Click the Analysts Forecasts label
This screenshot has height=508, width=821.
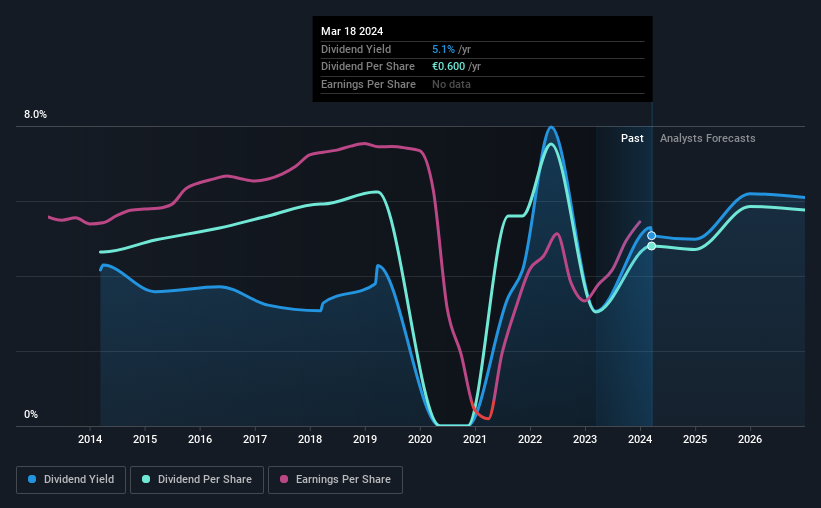pos(707,138)
